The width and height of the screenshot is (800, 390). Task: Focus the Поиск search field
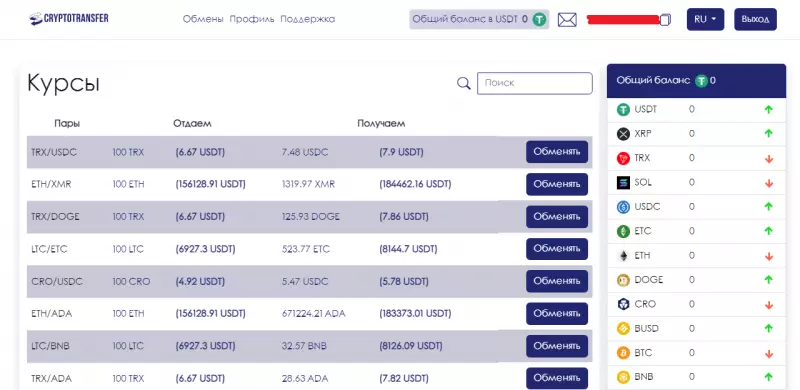pos(535,83)
